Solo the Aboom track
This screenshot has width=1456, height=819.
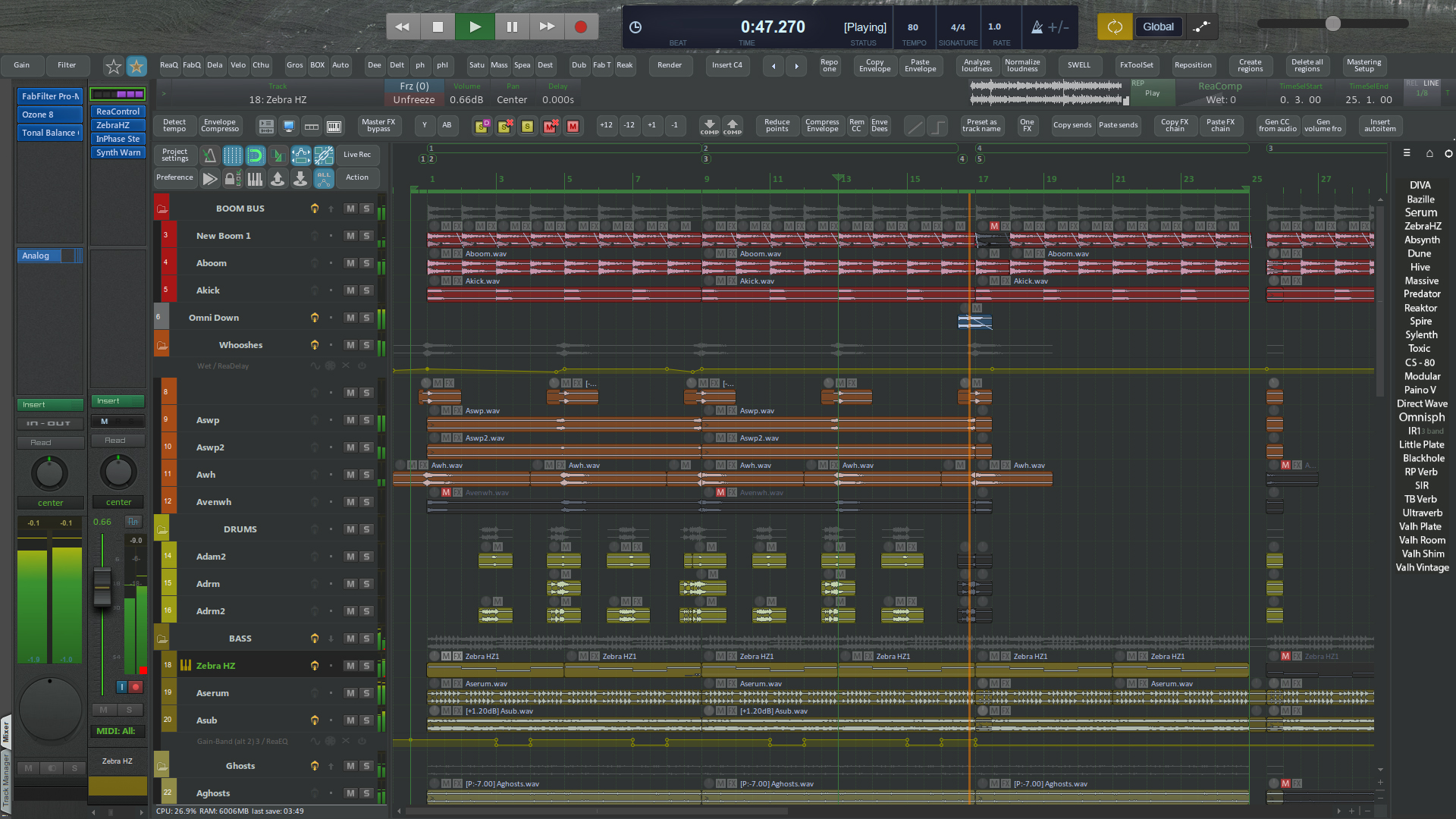click(366, 263)
